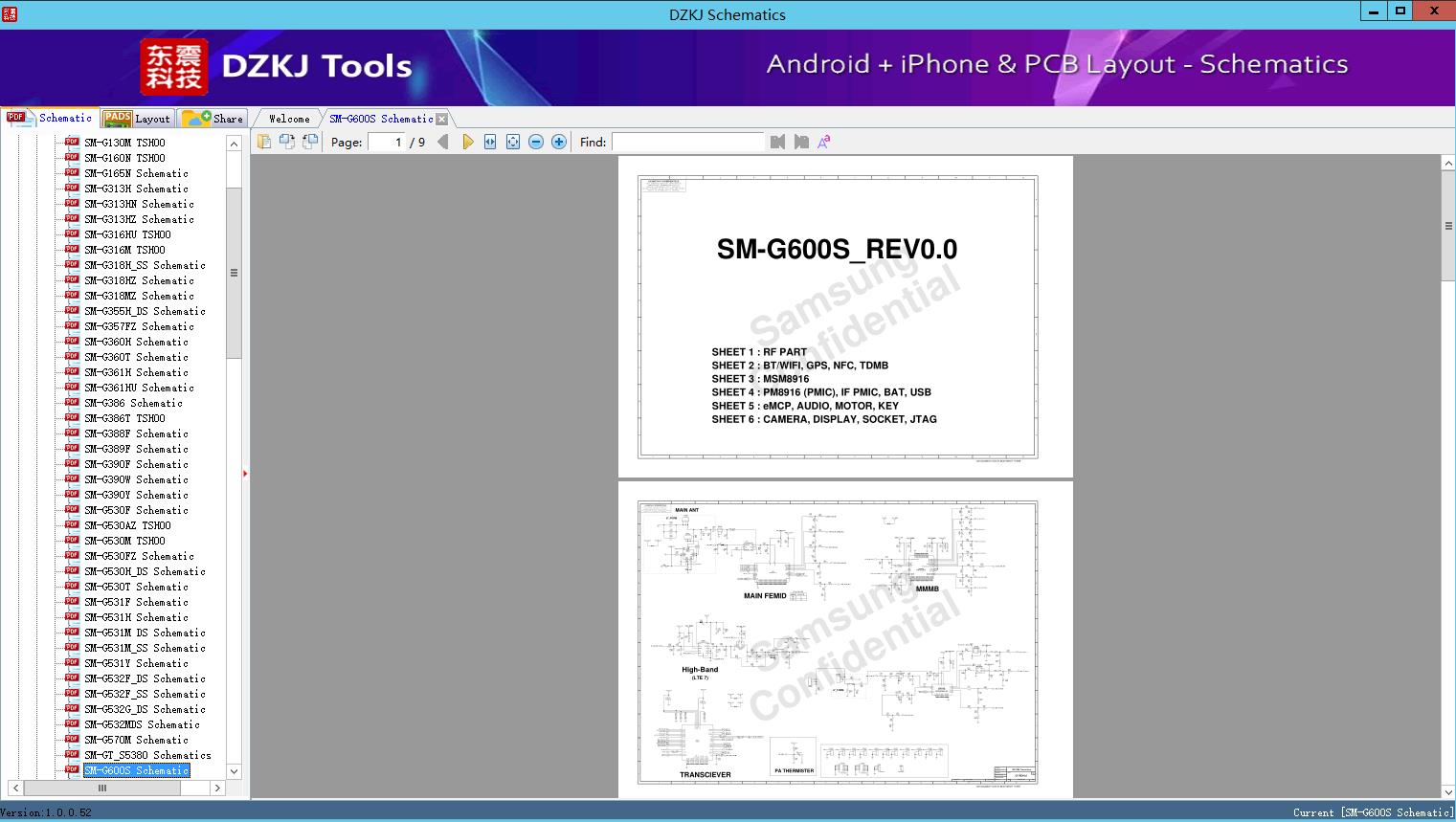
Task: Find the previous search match
Action: 777,142
